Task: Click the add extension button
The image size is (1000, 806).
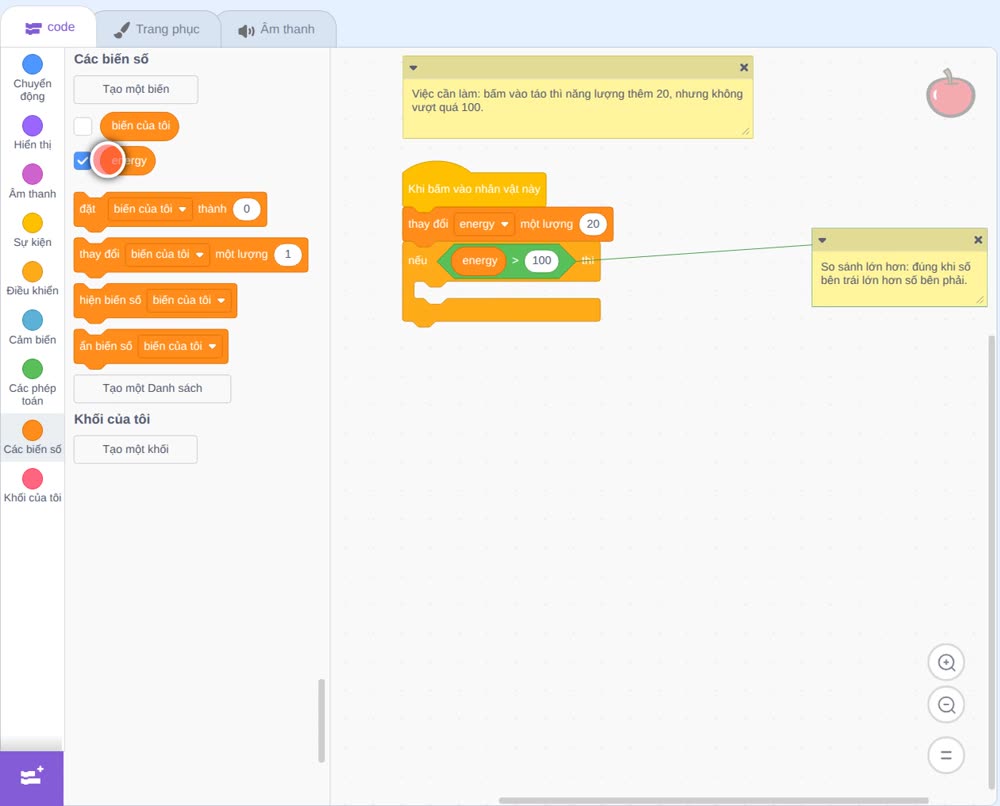Action: click(31, 777)
